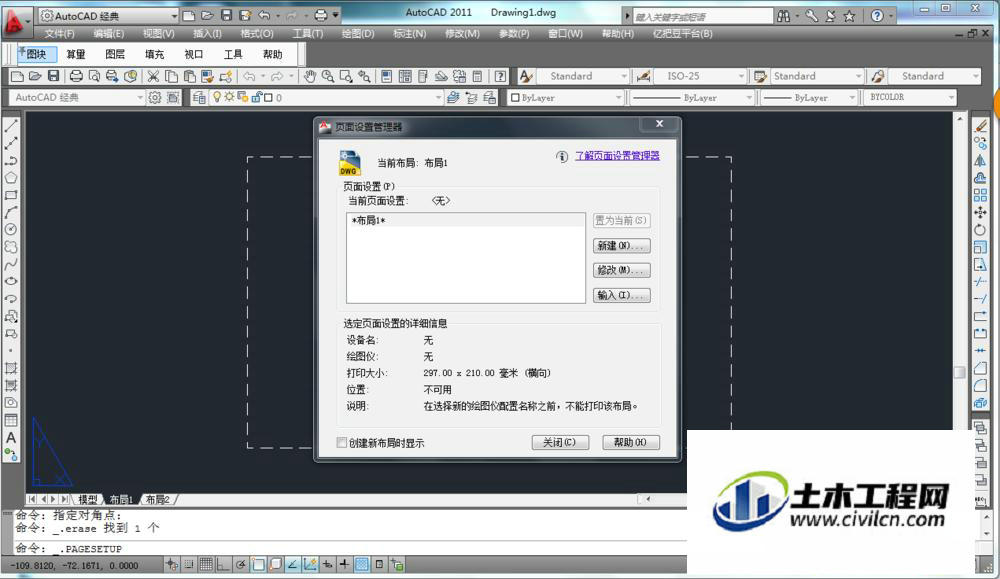This screenshot has width=1000, height=579.
Task: Open the ISO-25 dimension style dropdown
Action: click(700, 77)
